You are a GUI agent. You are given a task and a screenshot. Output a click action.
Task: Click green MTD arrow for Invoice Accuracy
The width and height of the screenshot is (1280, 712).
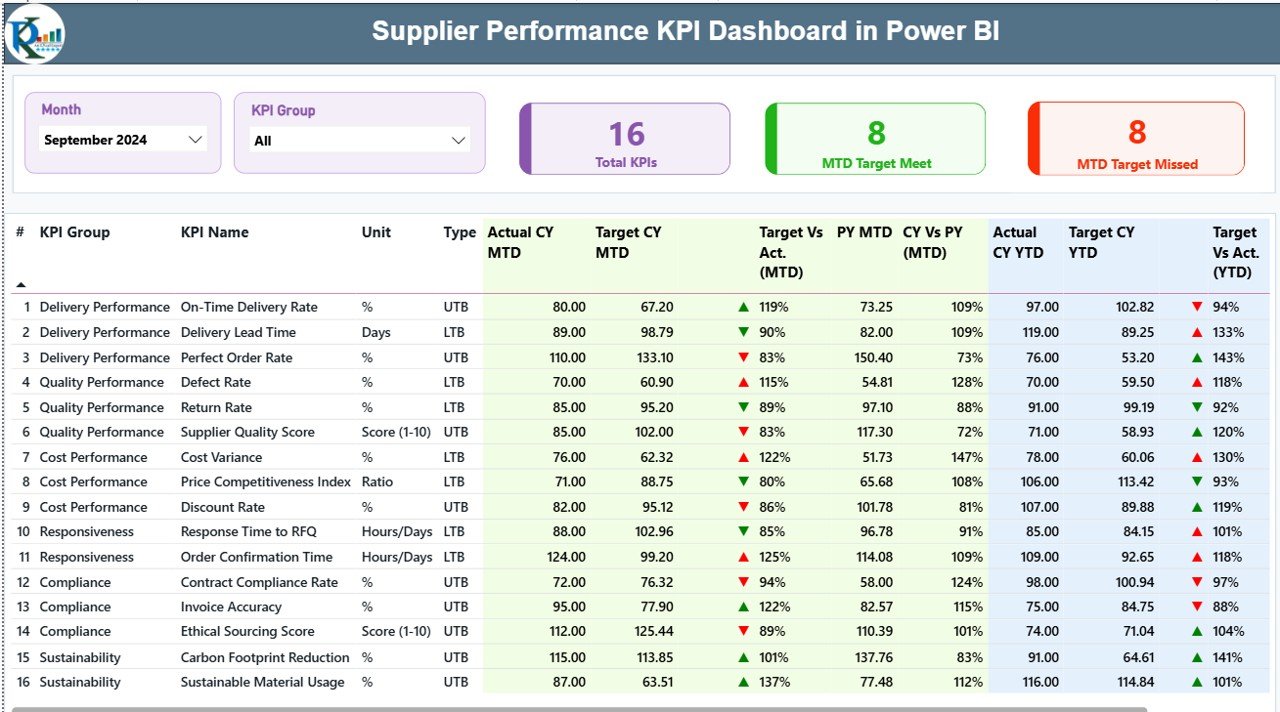pyautogui.click(x=743, y=607)
